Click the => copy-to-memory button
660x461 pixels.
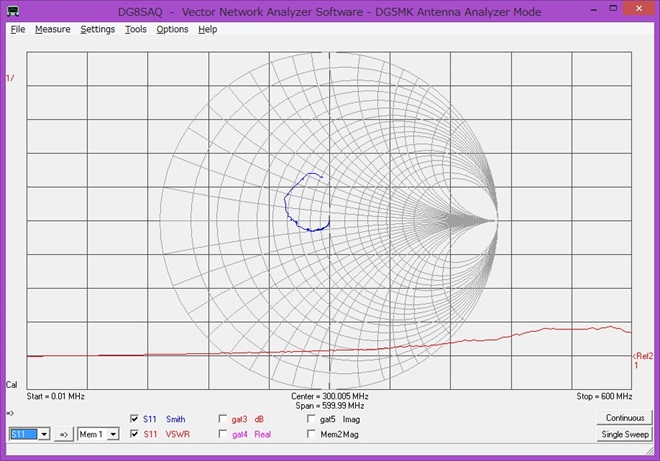pyautogui.click(x=64, y=434)
